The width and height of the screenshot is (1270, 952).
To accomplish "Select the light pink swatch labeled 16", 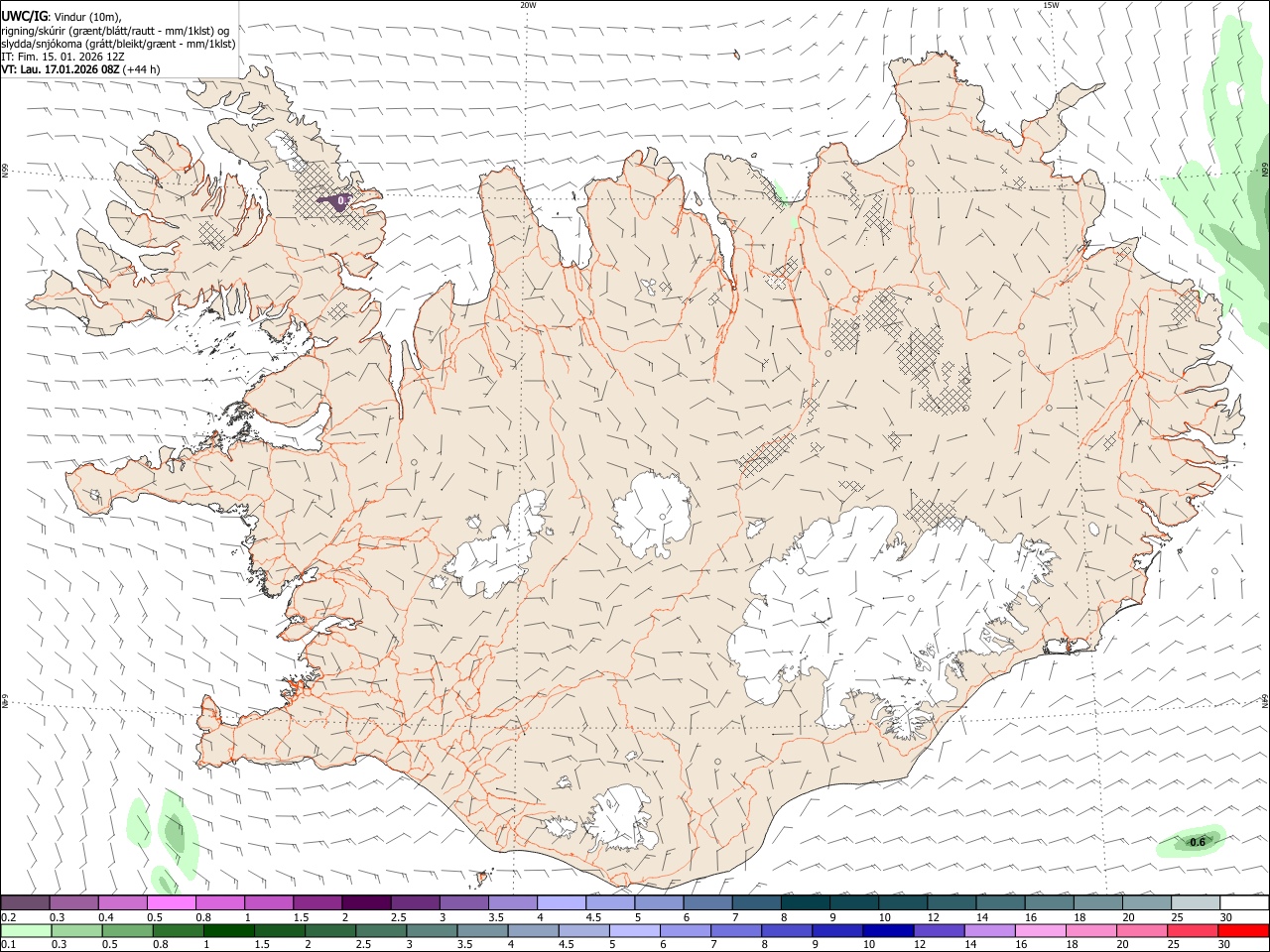I will [1041, 930].
